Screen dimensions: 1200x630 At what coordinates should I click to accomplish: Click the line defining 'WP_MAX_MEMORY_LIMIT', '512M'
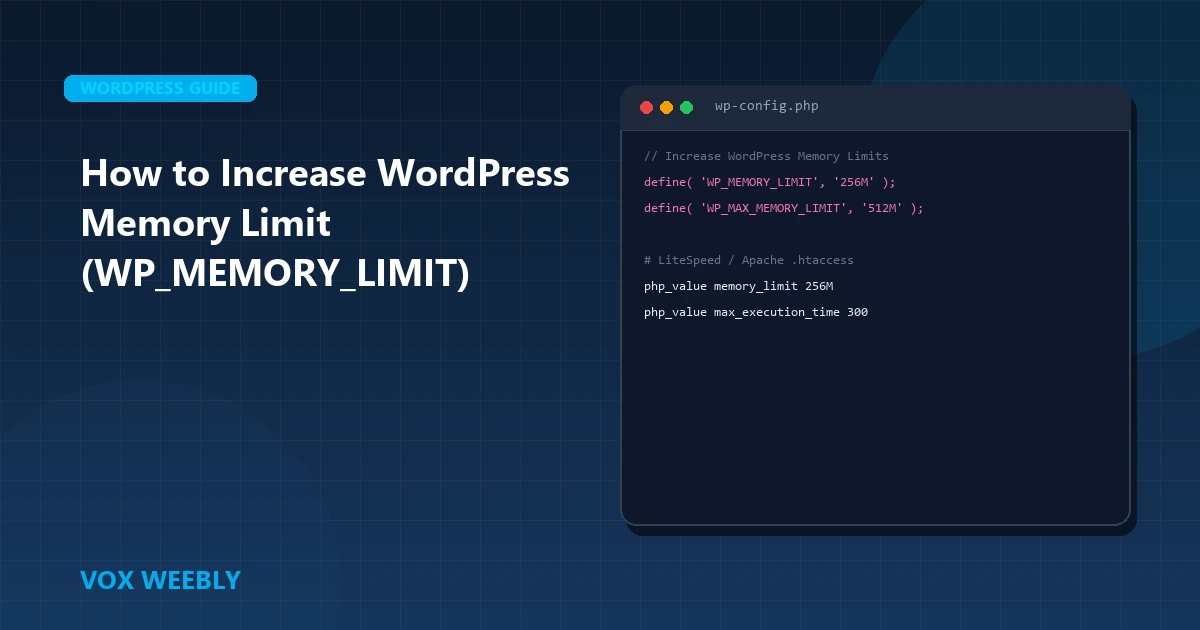(784, 208)
